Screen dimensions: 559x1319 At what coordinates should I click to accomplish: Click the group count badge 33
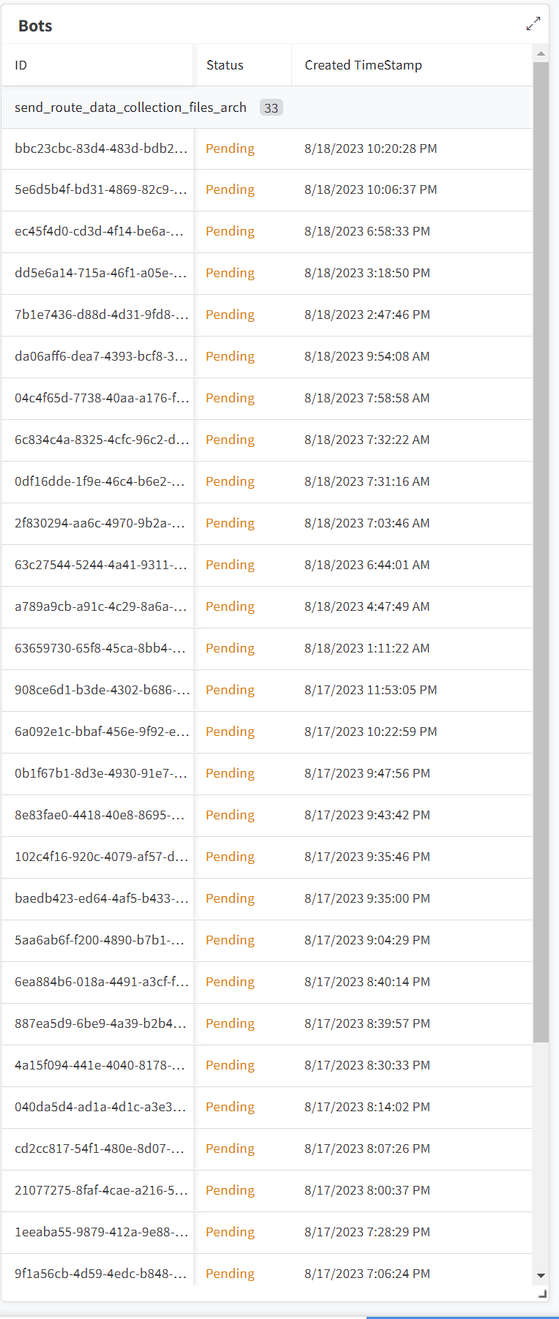[x=271, y=108]
